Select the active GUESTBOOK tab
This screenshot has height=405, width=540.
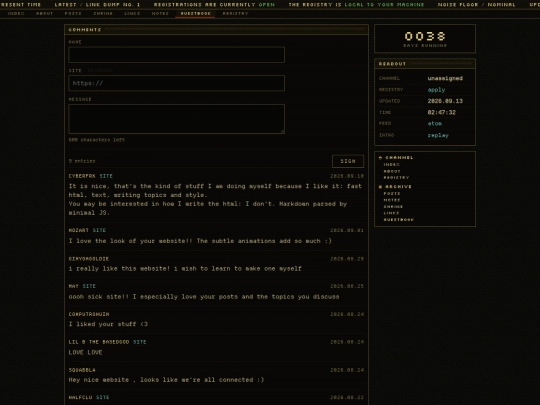pos(196,13)
